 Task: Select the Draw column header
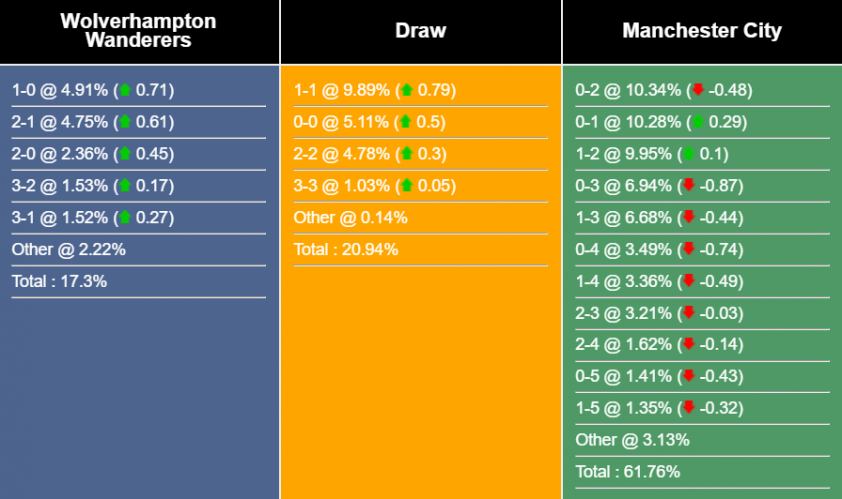421,31
